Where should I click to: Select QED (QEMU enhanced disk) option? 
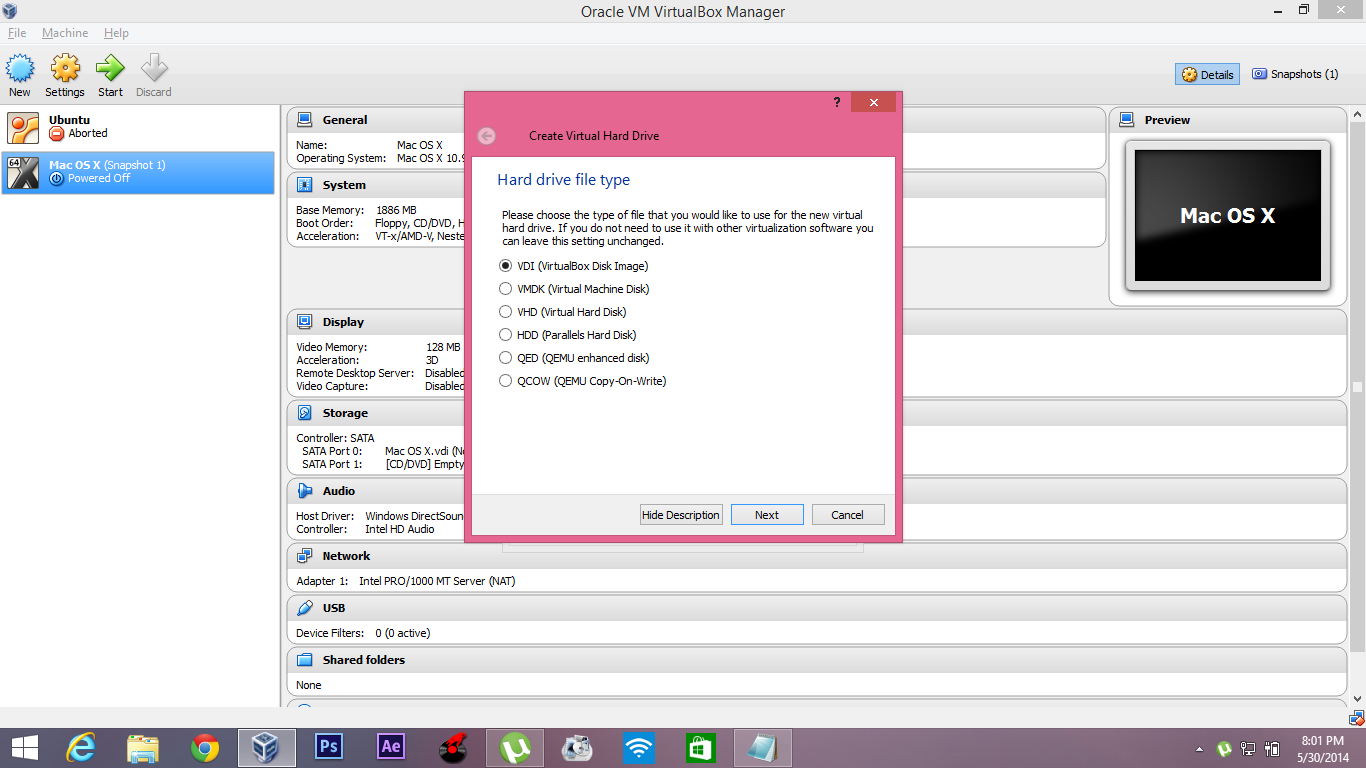click(x=574, y=358)
